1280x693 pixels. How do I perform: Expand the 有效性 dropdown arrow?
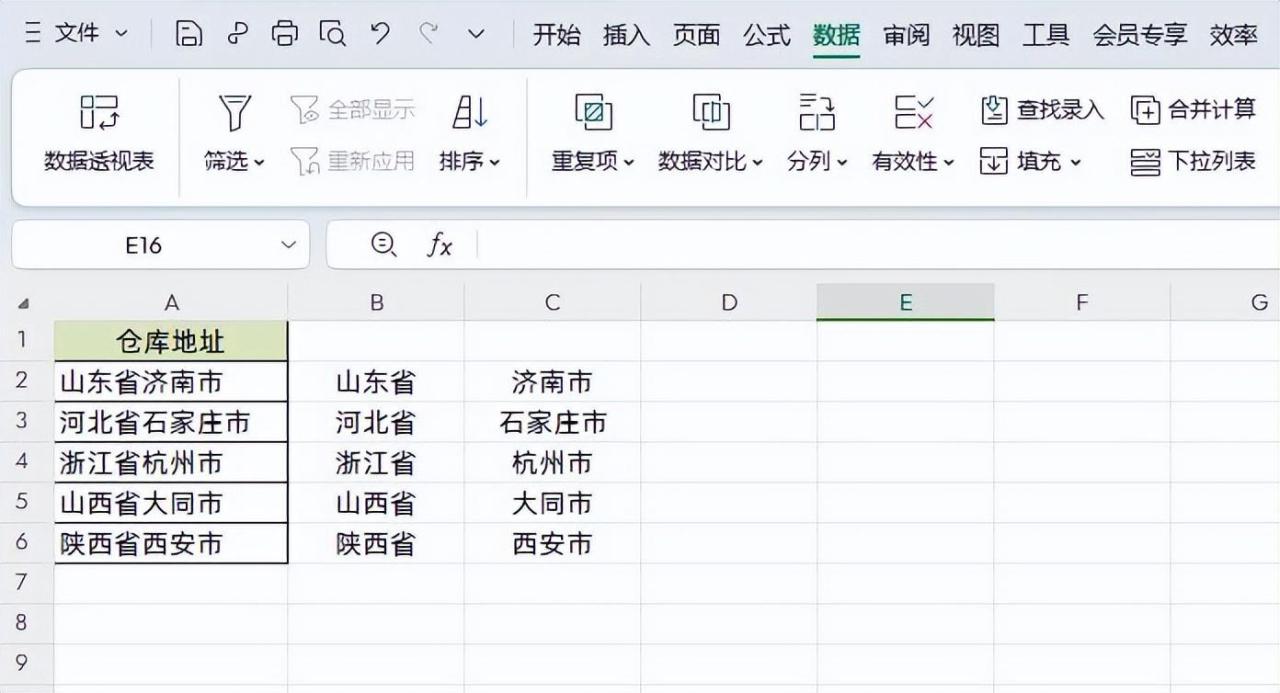coord(949,162)
